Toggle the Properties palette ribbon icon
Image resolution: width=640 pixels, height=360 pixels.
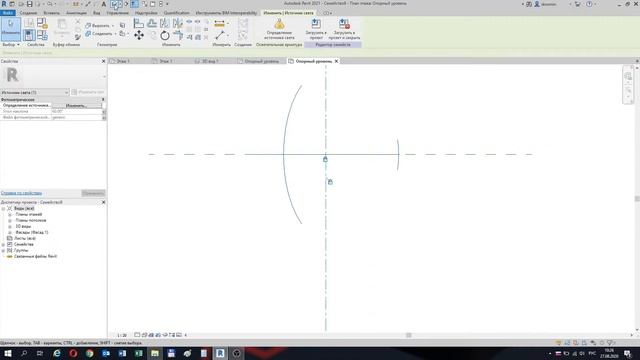click(29, 35)
